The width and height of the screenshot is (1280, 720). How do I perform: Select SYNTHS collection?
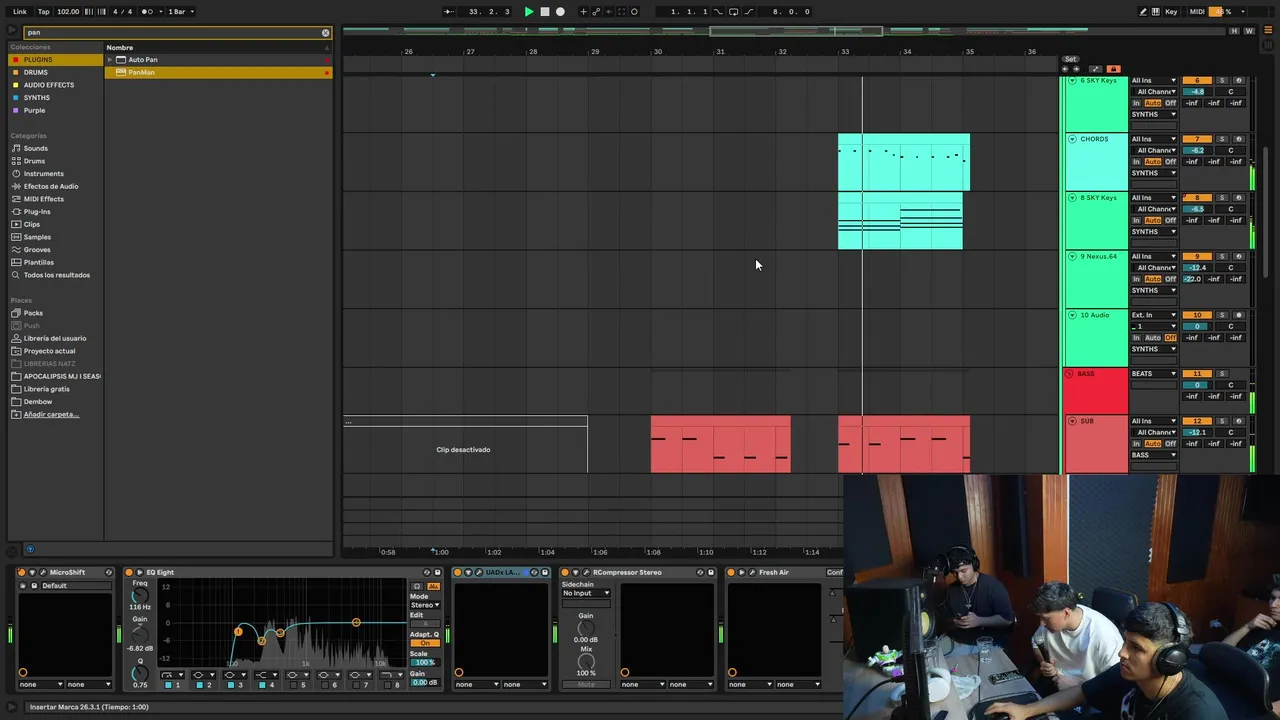pos(37,98)
